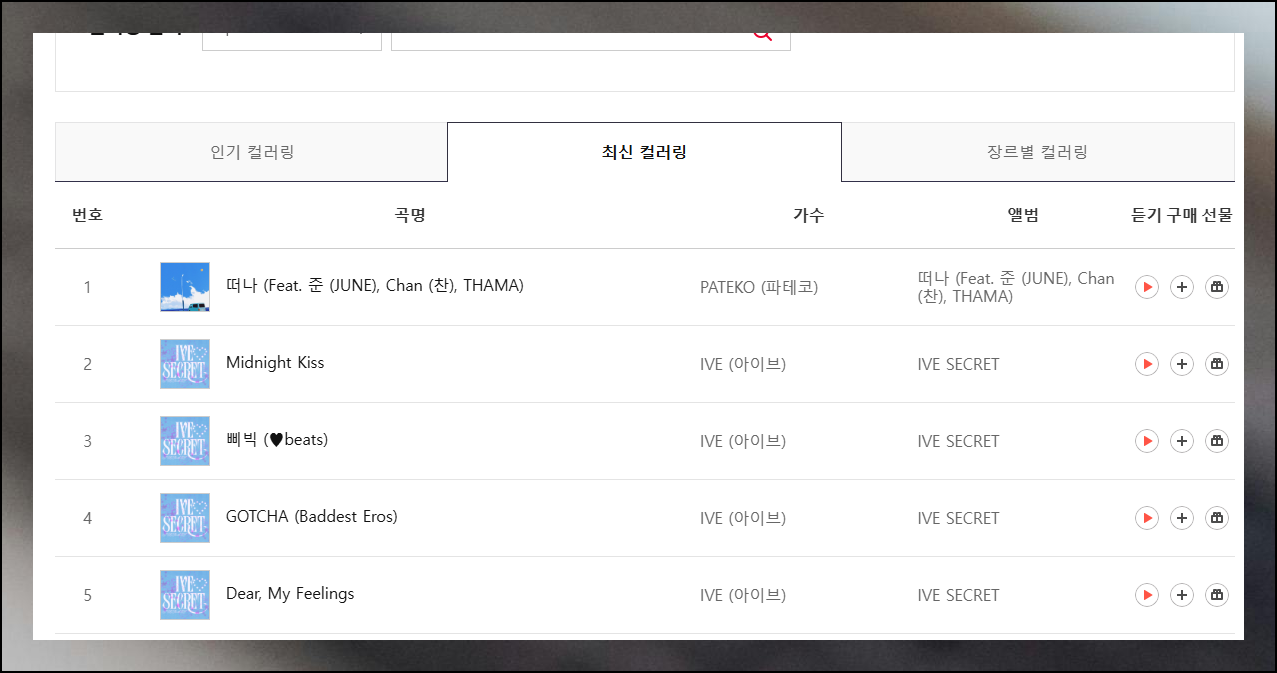Gift Midnight Kiss using gift icon
This screenshot has width=1277, height=673.
[x=1217, y=364]
